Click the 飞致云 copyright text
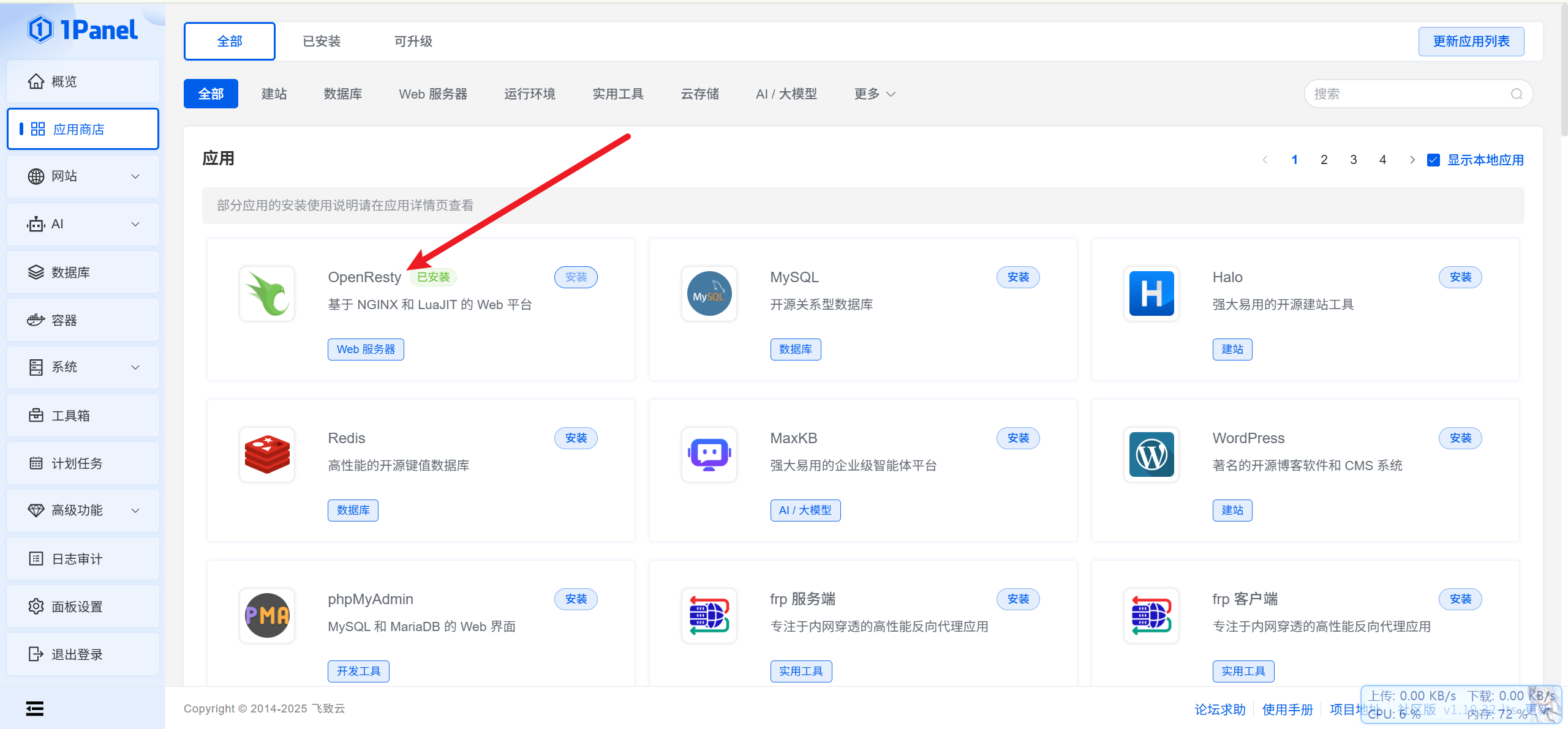 328,709
